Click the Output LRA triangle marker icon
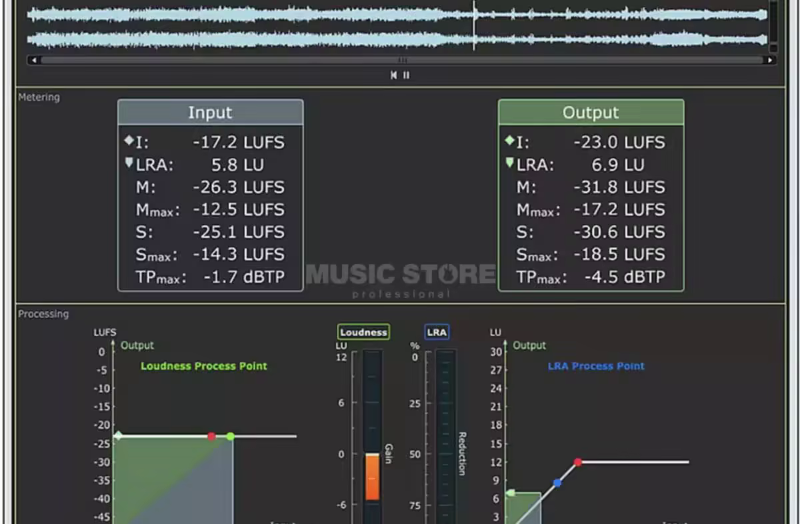This screenshot has width=800, height=524. click(509, 163)
